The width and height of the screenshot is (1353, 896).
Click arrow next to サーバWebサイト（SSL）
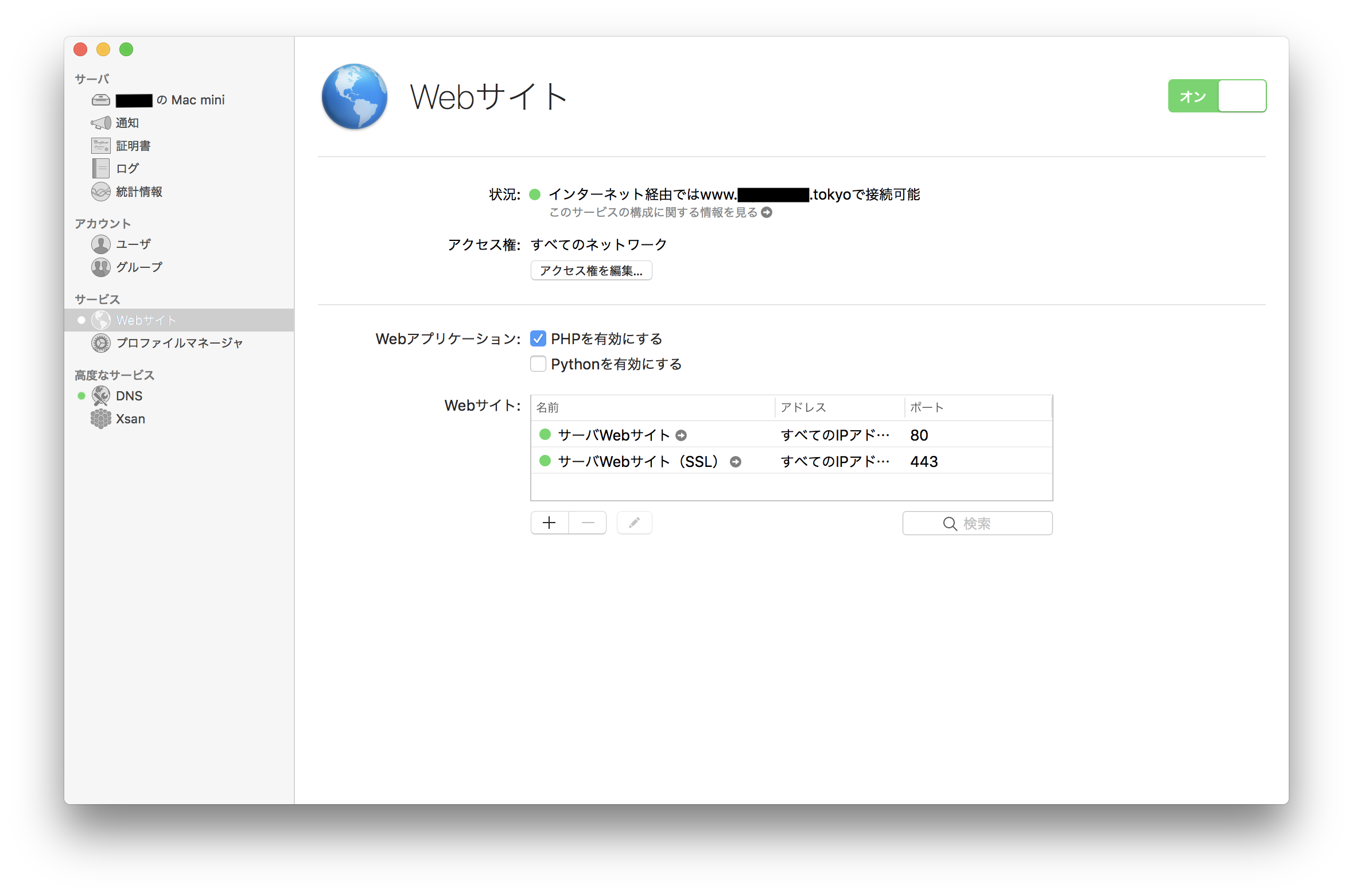click(x=735, y=462)
